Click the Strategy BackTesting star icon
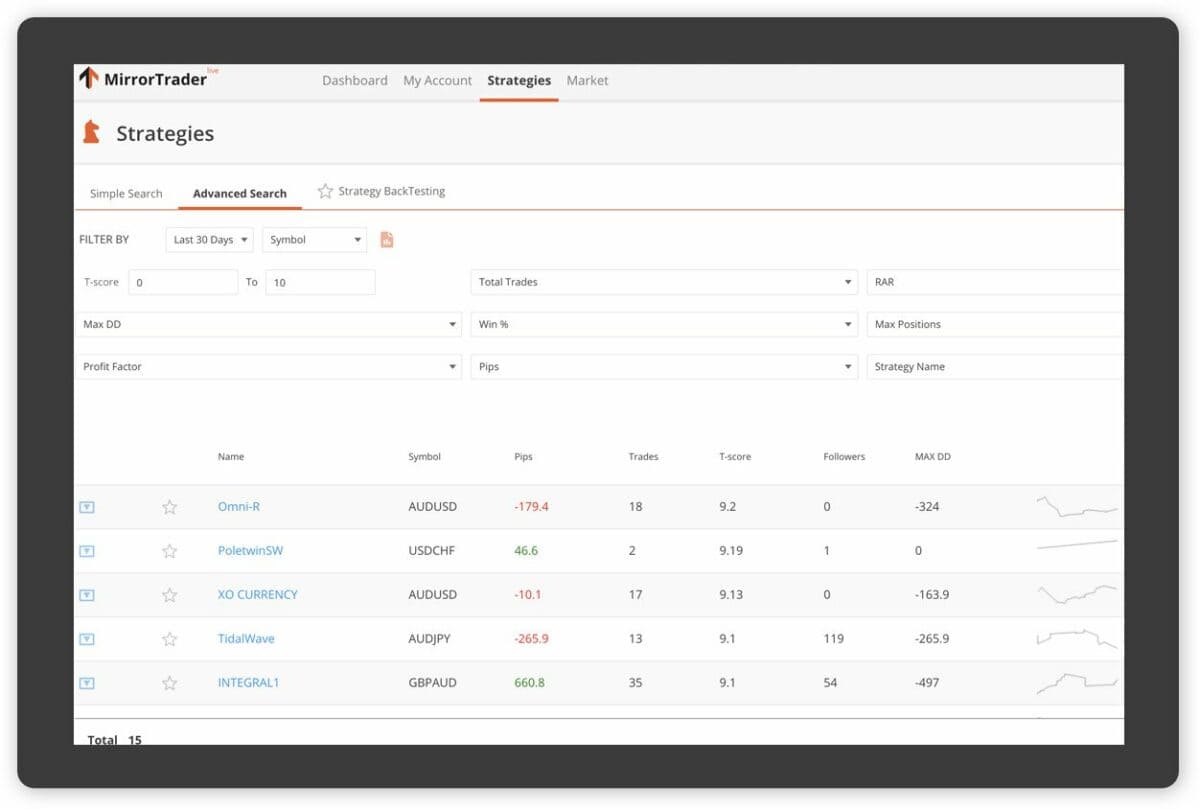1200x809 pixels. pos(325,191)
